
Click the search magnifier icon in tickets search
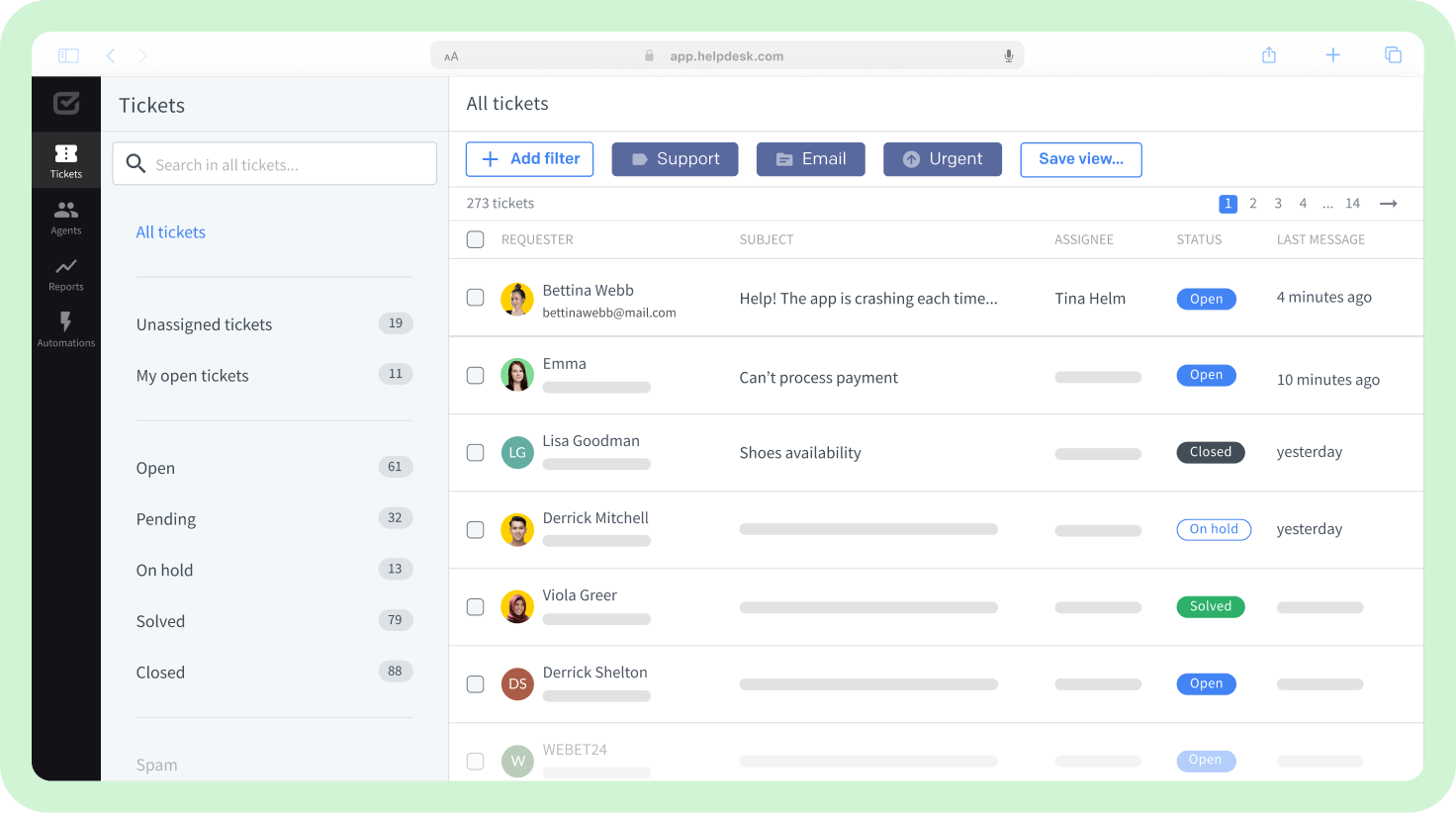(x=136, y=163)
